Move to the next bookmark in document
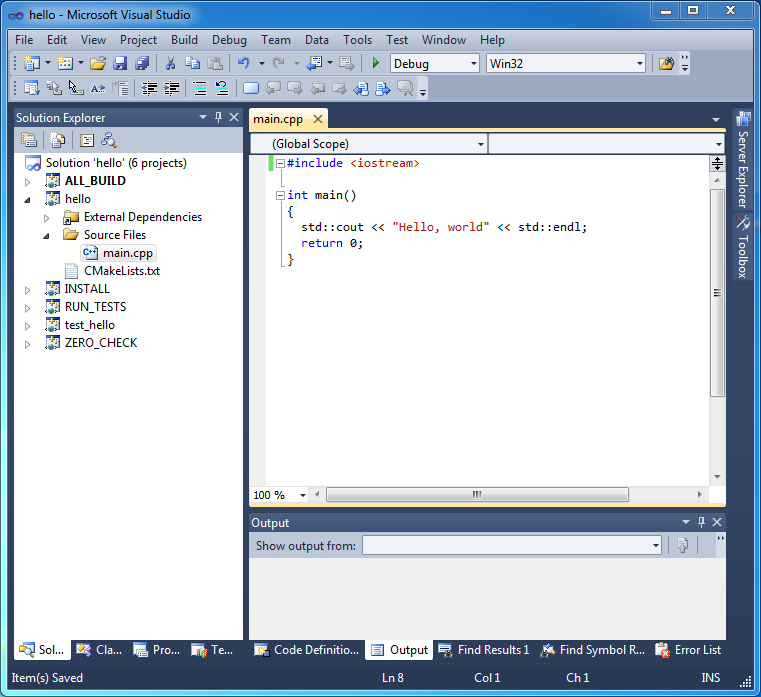The width and height of the screenshot is (761, 697). (x=383, y=88)
